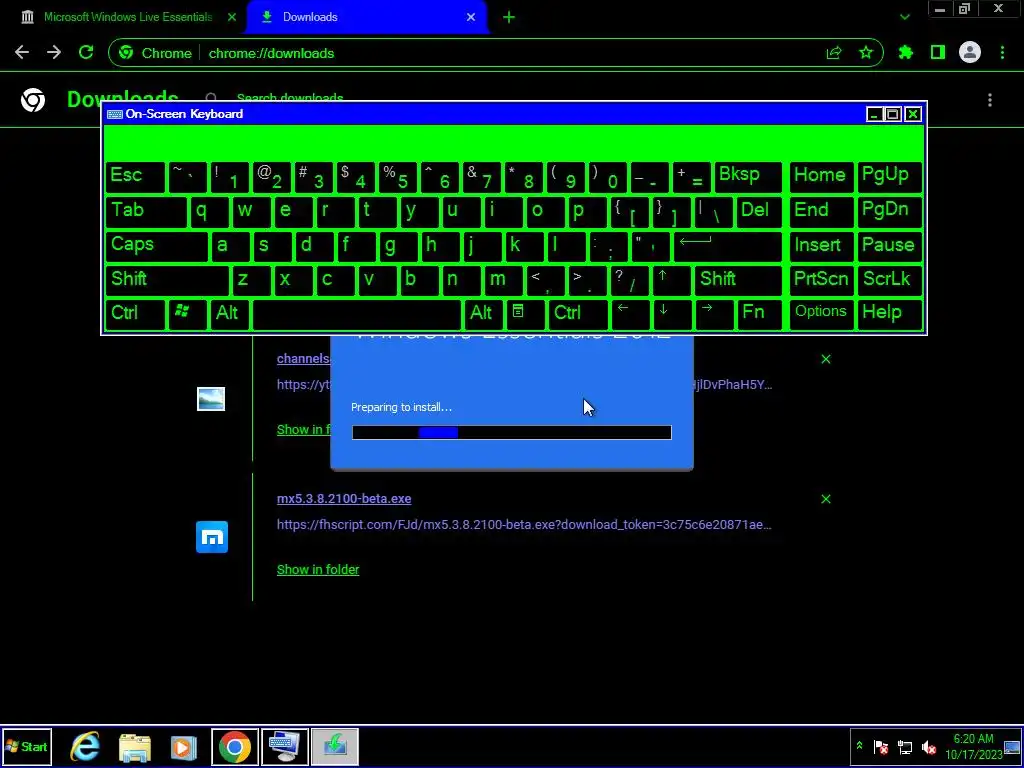Open Options on the On-Screen Keyboard

[822, 315]
